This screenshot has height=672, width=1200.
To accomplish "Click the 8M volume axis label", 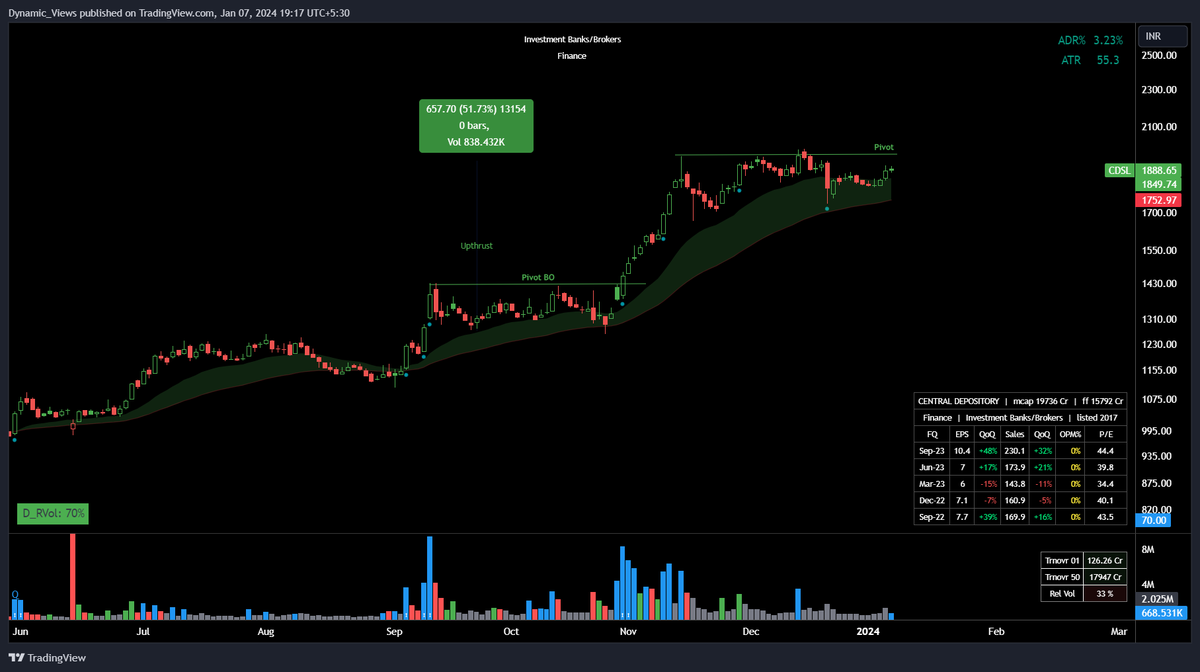I will (1148, 549).
